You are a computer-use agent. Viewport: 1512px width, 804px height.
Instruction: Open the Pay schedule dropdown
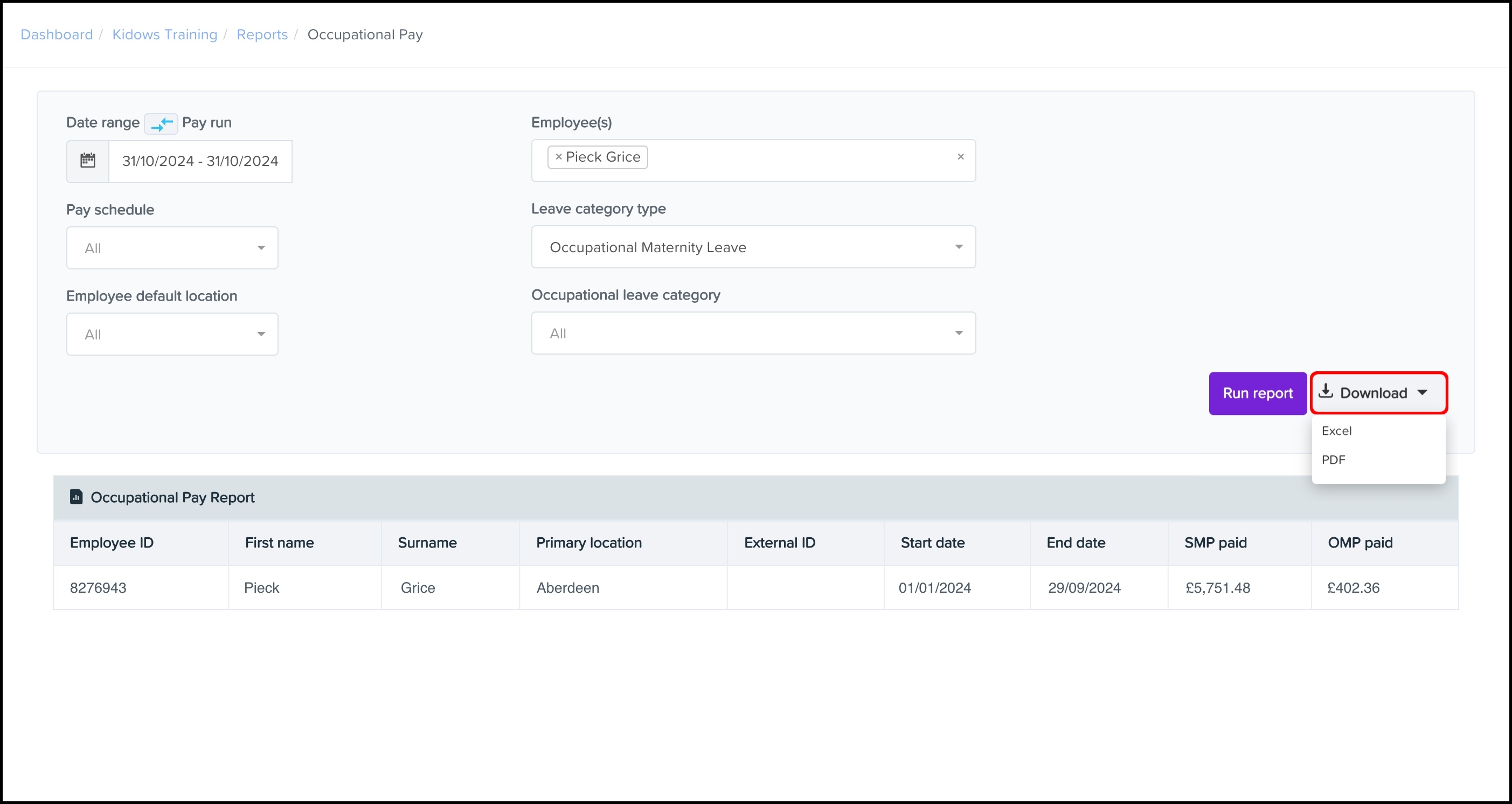tap(172, 248)
